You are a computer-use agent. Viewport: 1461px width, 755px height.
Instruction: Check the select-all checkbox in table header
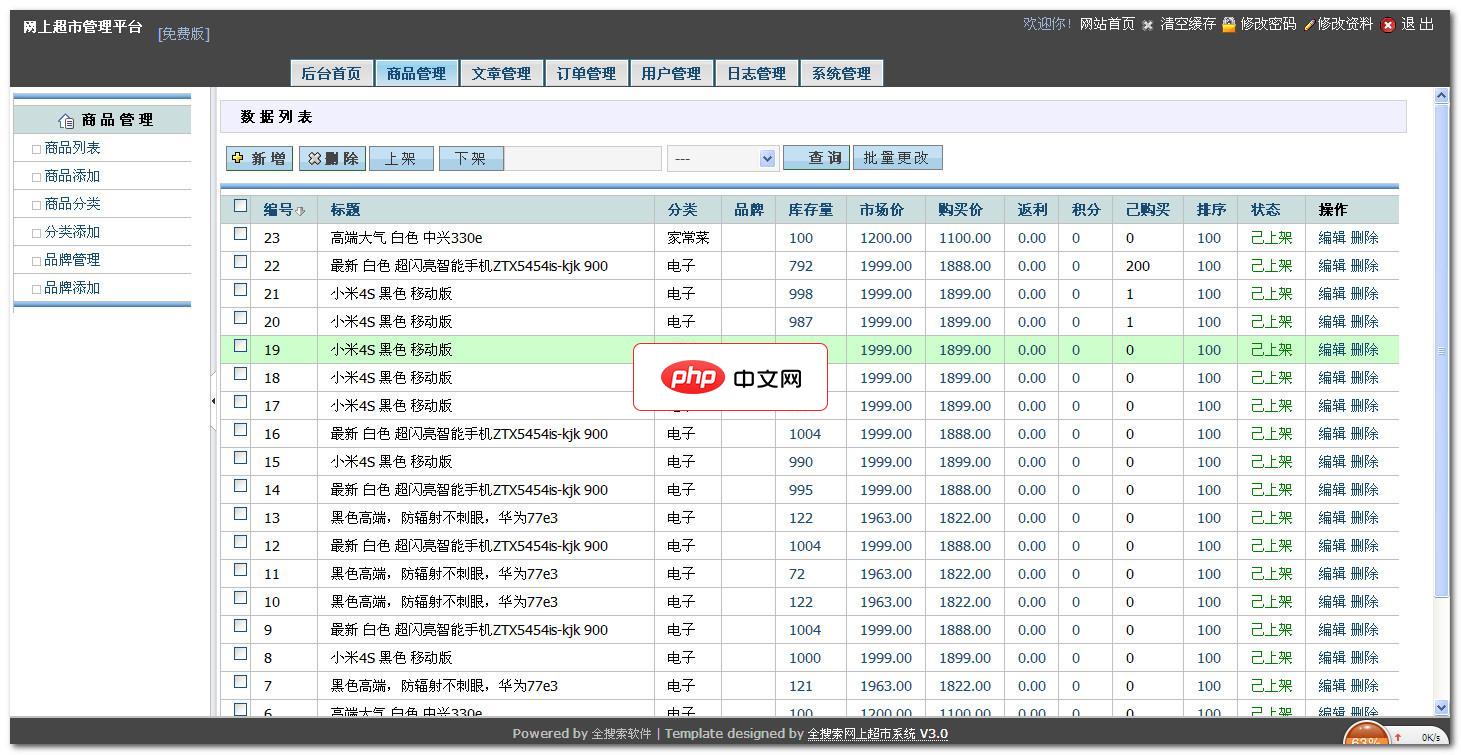pos(240,204)
